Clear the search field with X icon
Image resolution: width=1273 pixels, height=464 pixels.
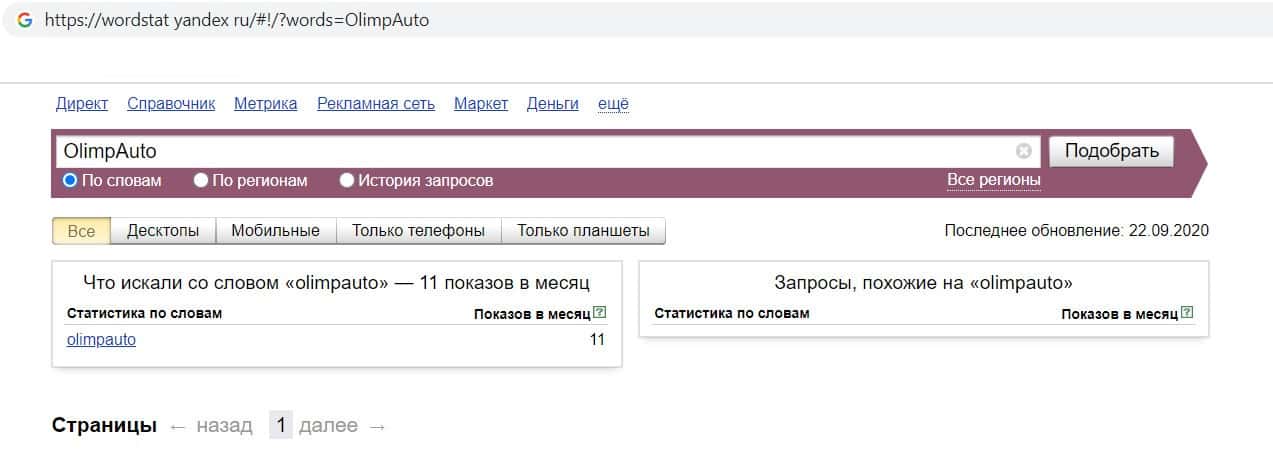coord(1023,151)
